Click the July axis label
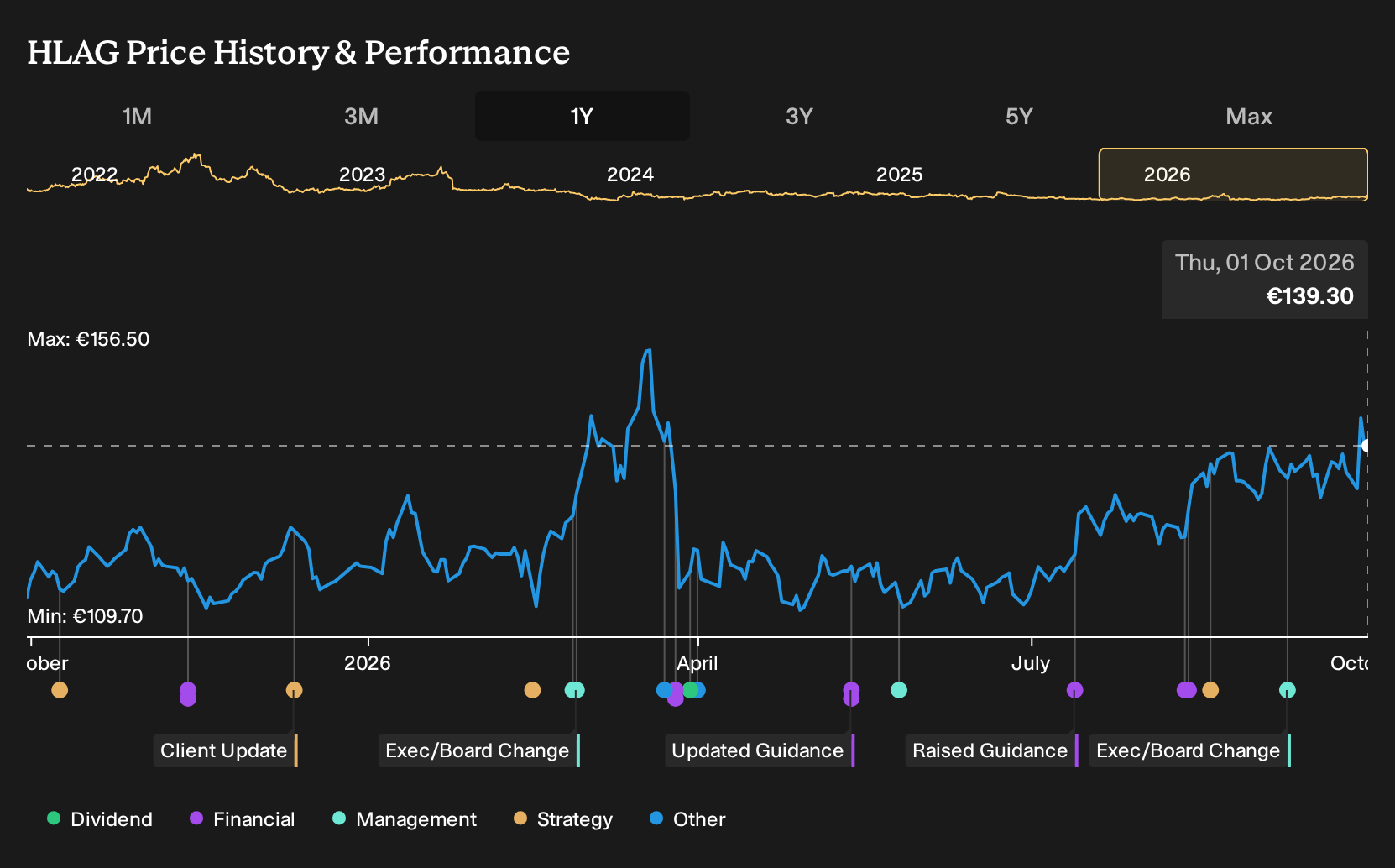 point(1031,663)
